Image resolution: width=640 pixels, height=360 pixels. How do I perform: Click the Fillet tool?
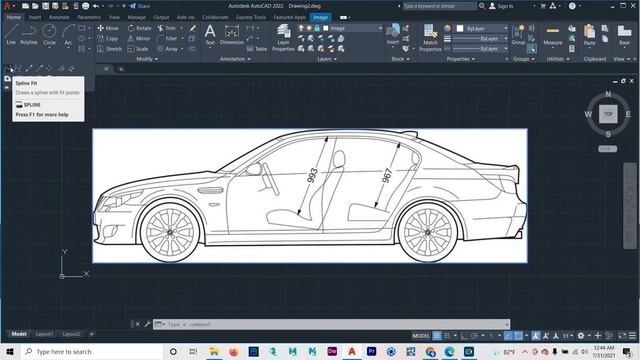(167, 38)
